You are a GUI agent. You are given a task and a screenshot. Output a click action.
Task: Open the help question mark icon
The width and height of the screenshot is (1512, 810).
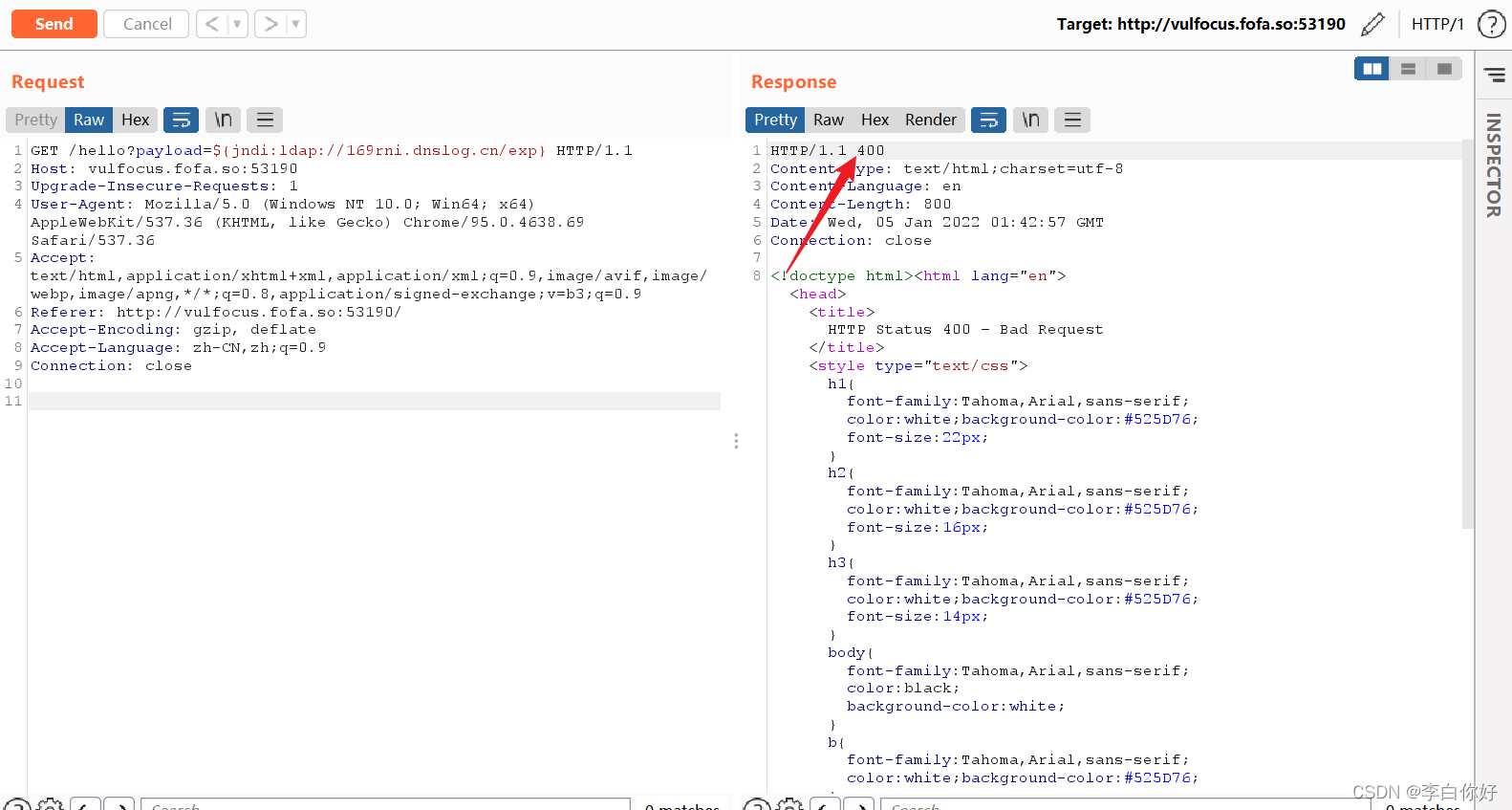click(1491, 24)
